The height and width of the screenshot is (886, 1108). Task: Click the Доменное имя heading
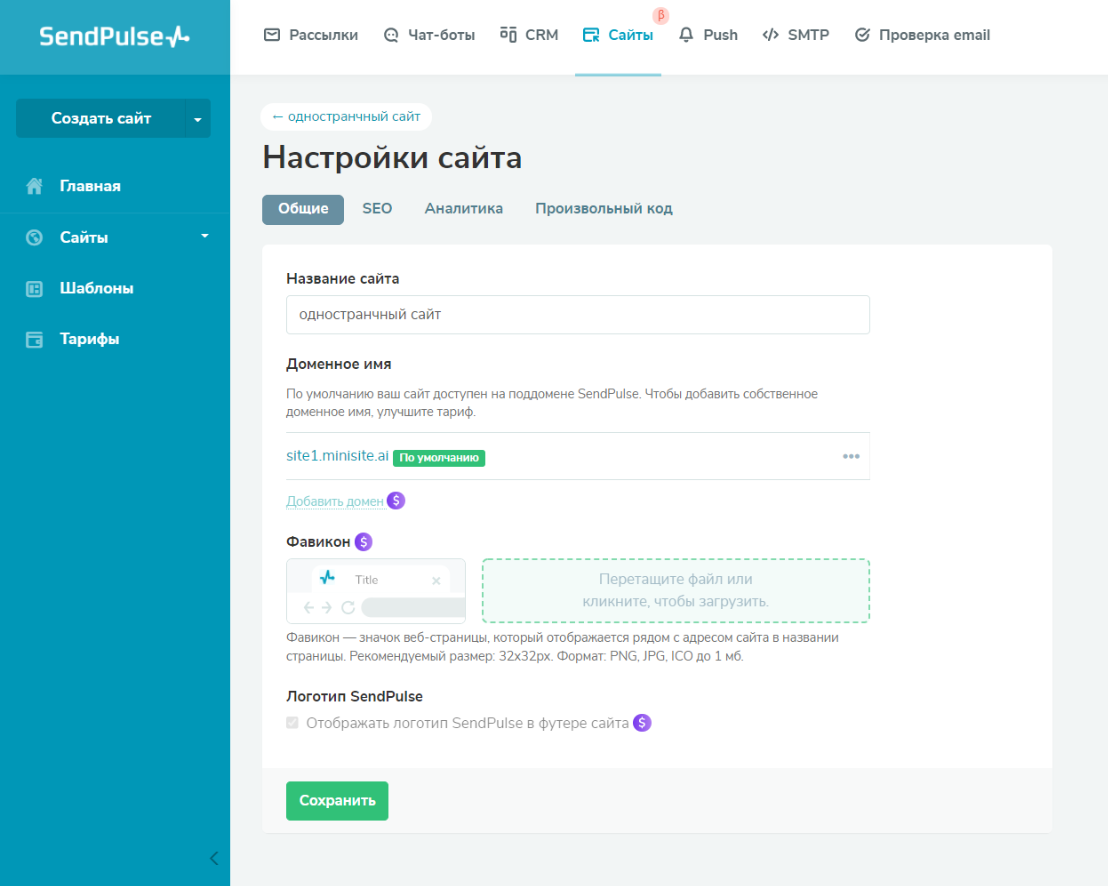tap(338, 364)
